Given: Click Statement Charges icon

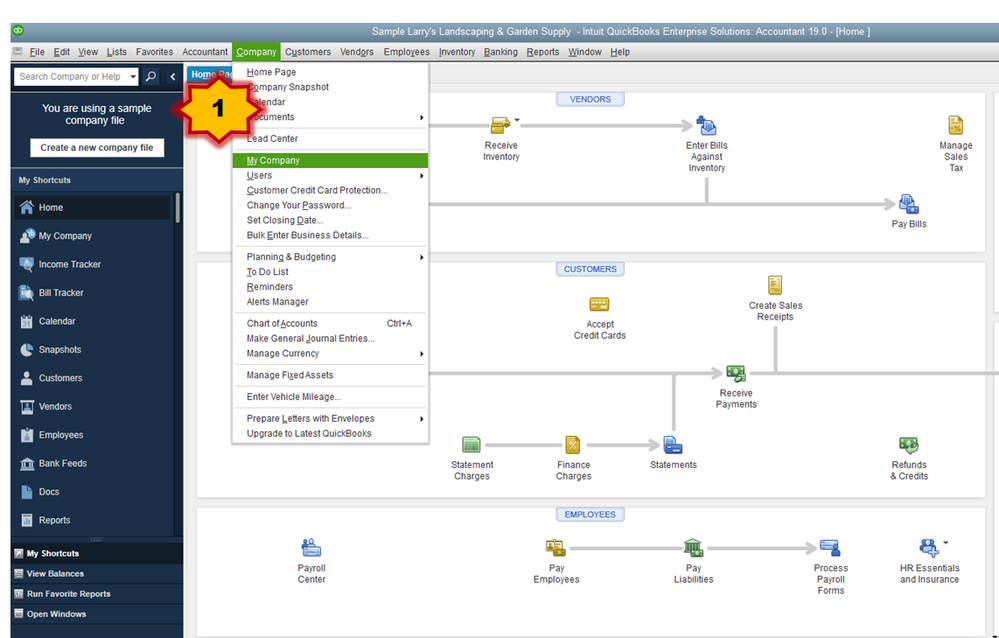Looking at the screenshot, I should (471, 444).
